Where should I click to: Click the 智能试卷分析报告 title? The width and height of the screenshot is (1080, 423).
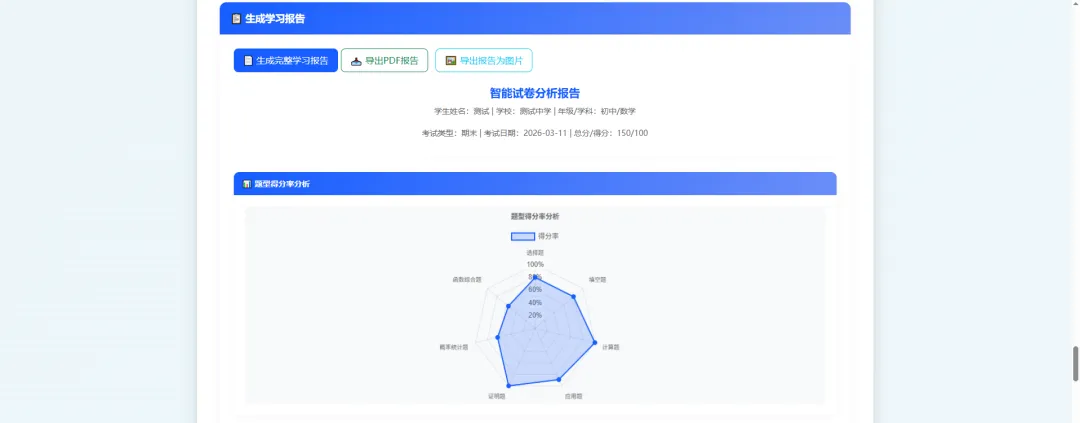pos(534,93)
